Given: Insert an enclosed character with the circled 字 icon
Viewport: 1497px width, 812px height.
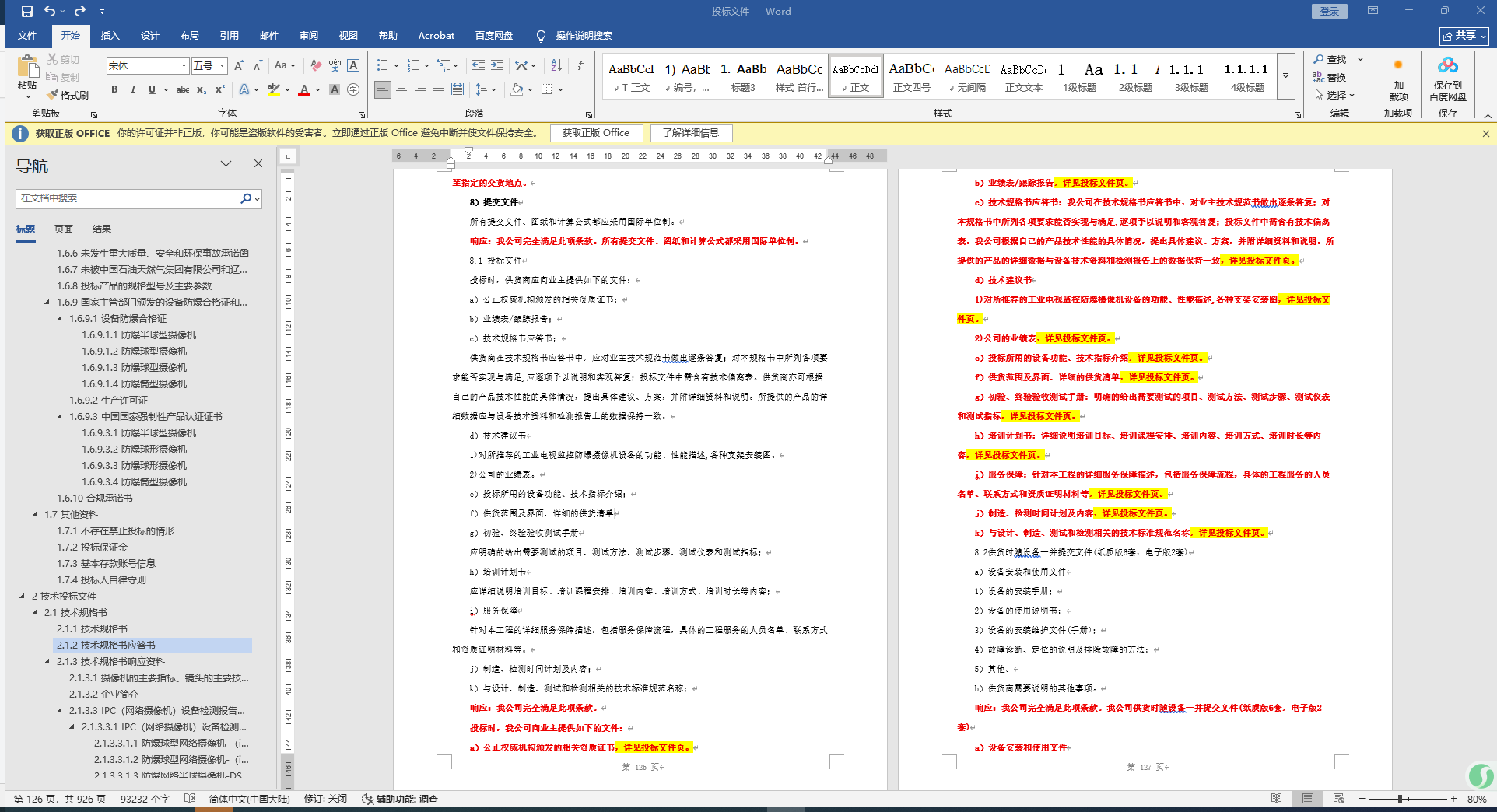Looking at the screenshot, I should pyautogui.click(x=353, y=89).
